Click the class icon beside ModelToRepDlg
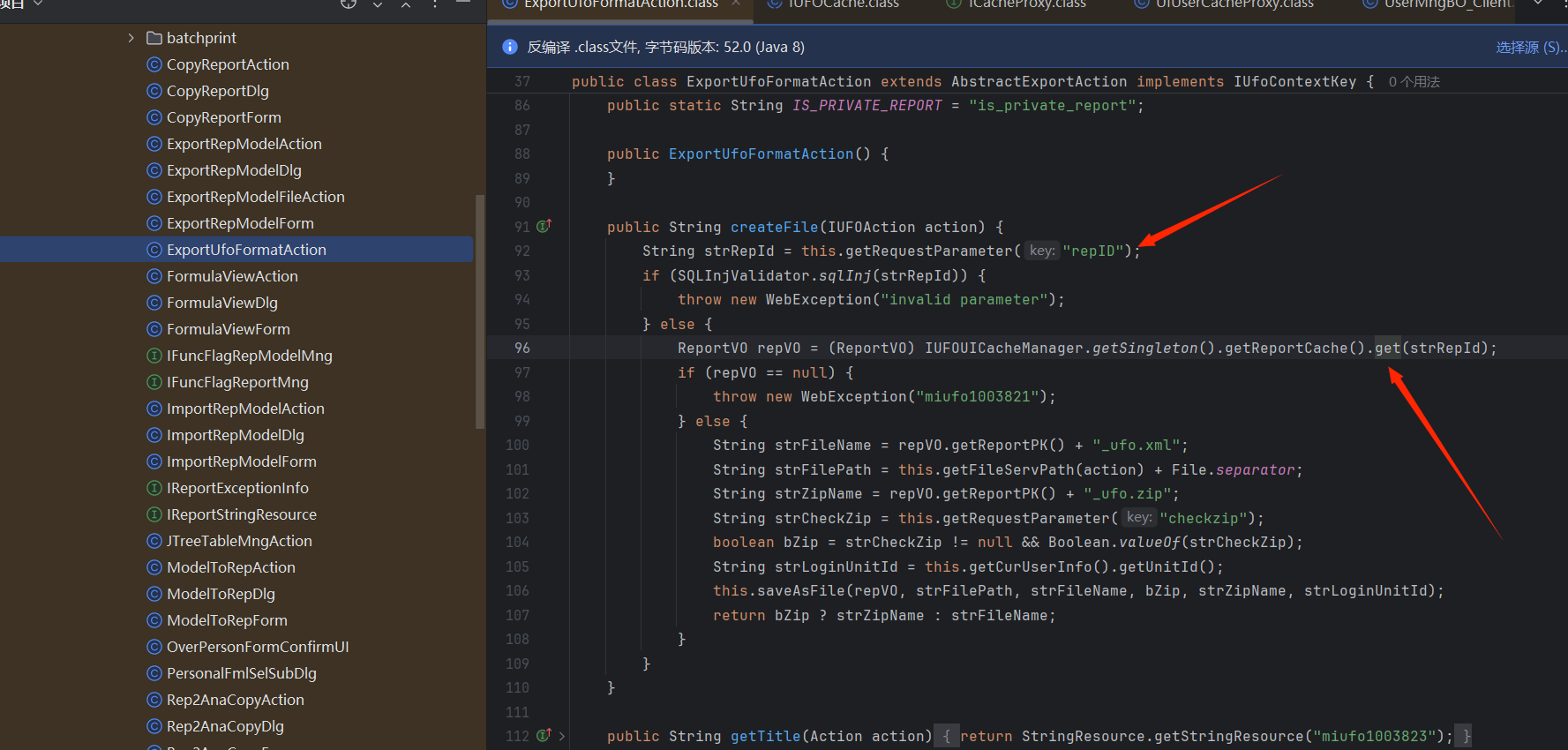This screenshot has width=1568, height=750. click(x=154, y=594)
